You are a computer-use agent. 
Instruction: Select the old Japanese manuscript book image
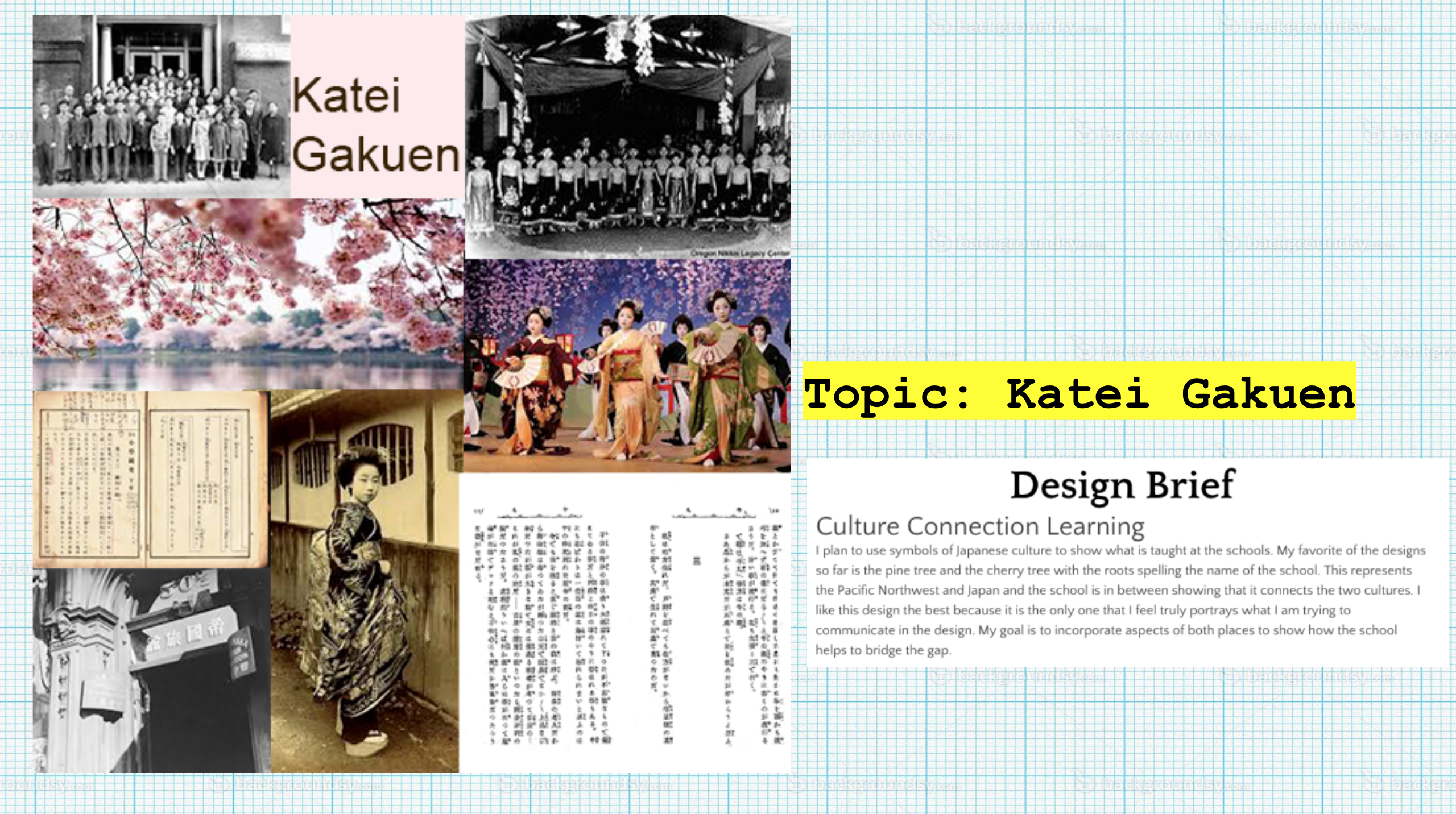[x=150, y=479]
